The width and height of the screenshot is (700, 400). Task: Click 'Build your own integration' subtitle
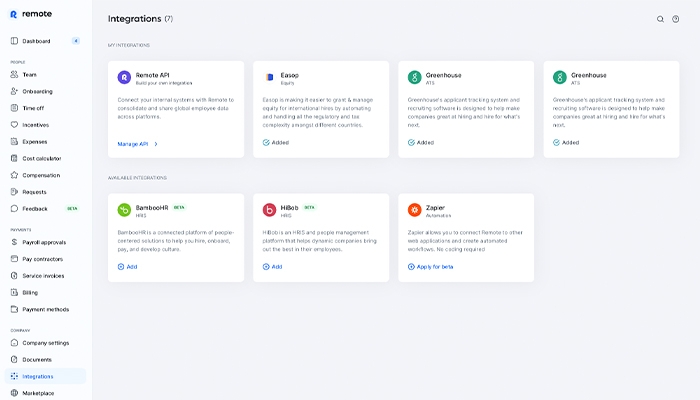[x=164, y=83]
